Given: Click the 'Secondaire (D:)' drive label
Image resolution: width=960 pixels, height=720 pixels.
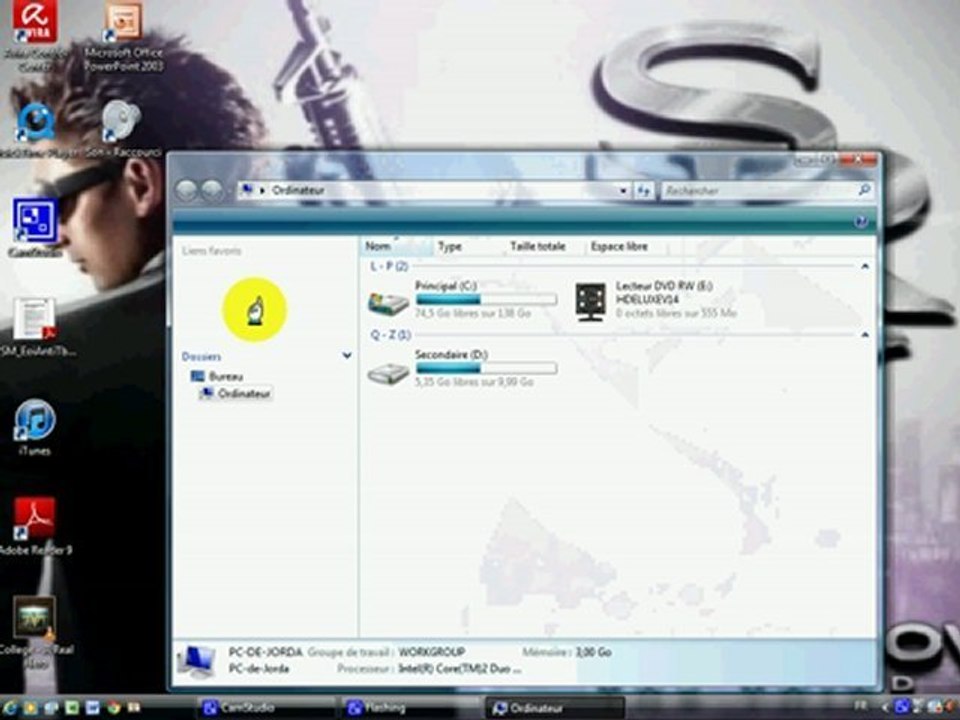Looking at the screenshot, I should (x=451, y=354).
